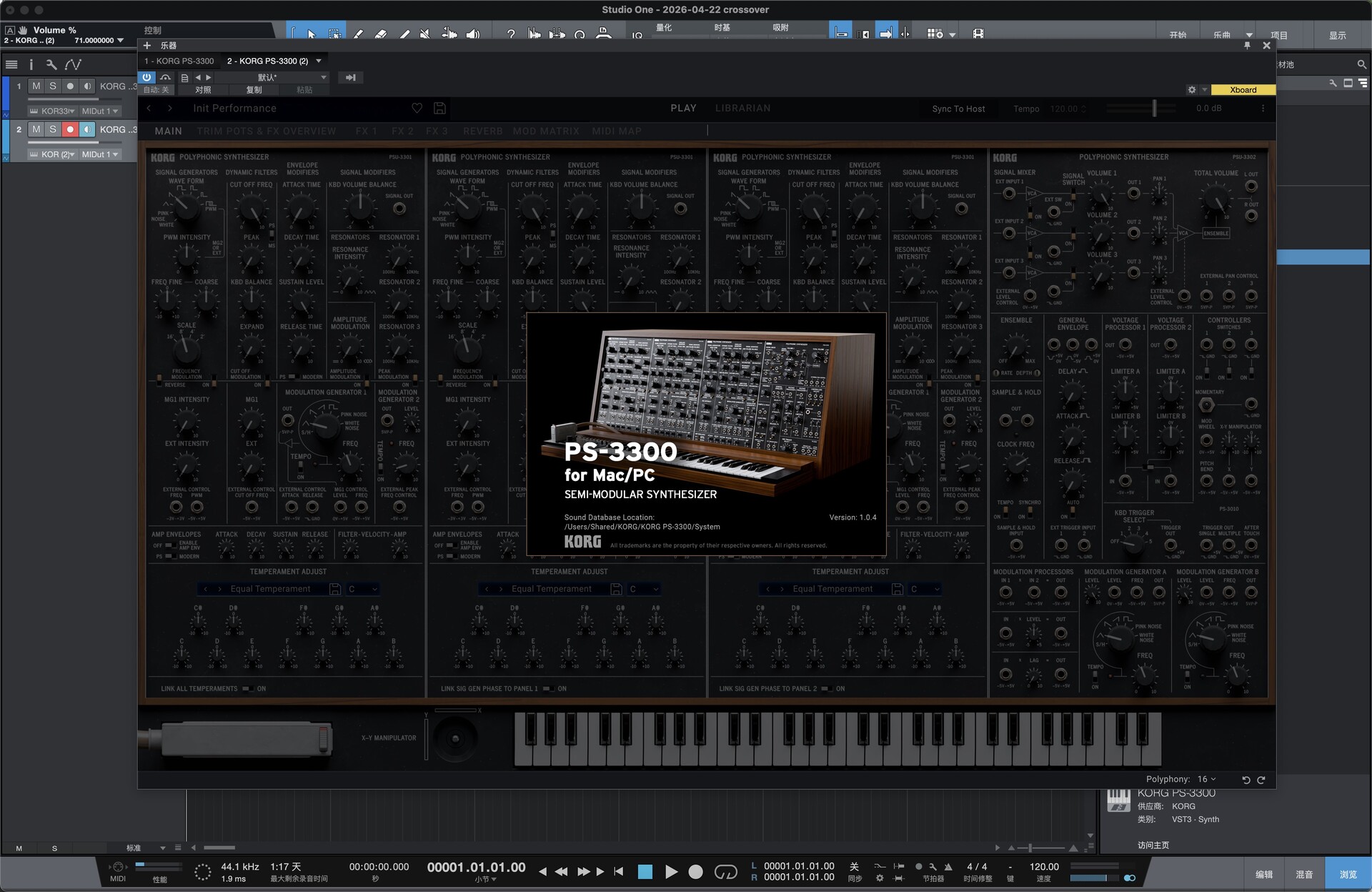Image resolution: width=1372 pixels, height=892 pixels.
Task: Open the LIBRARIAN tab
Action: click(742, 108)
